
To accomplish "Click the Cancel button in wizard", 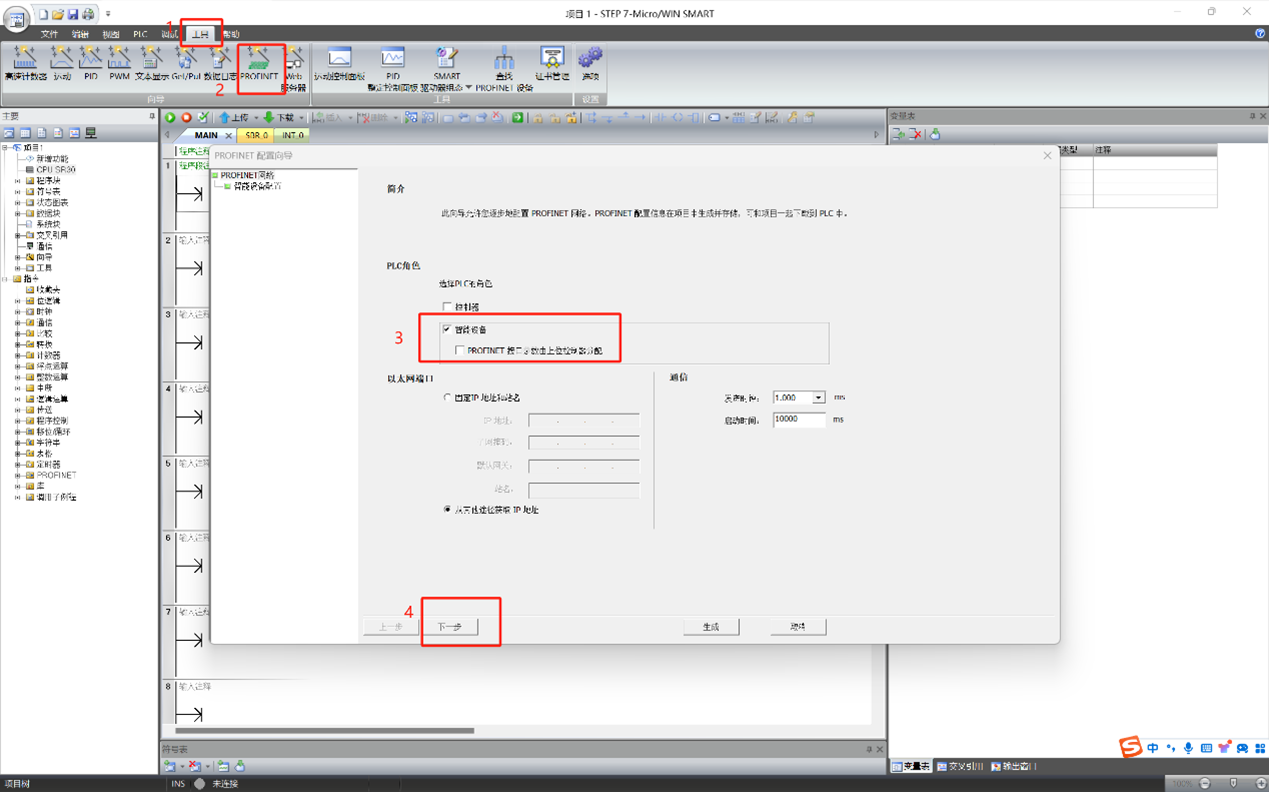I will [x=798, y=627].
